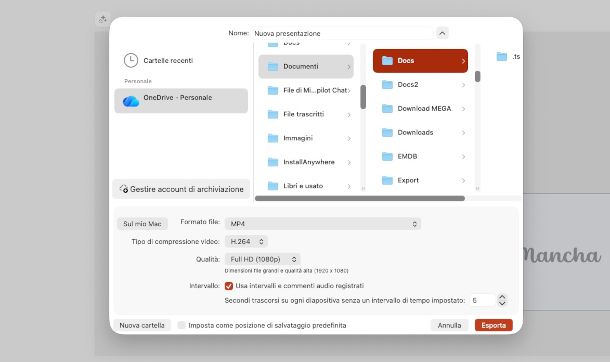Click Gestire account di archiviazione button

pyautogui.click(x=181, y=189)
